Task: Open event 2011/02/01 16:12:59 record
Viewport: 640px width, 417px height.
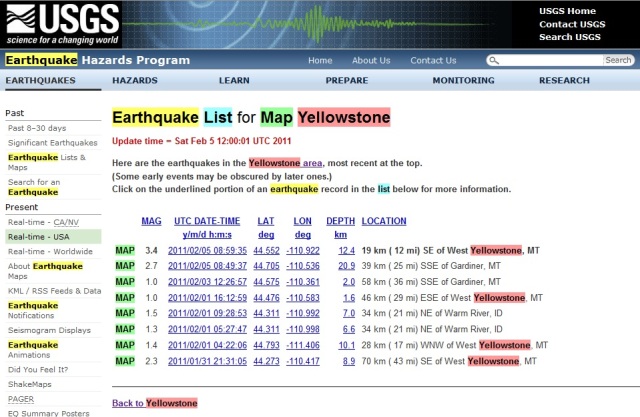Action: [x=207, y=298]
